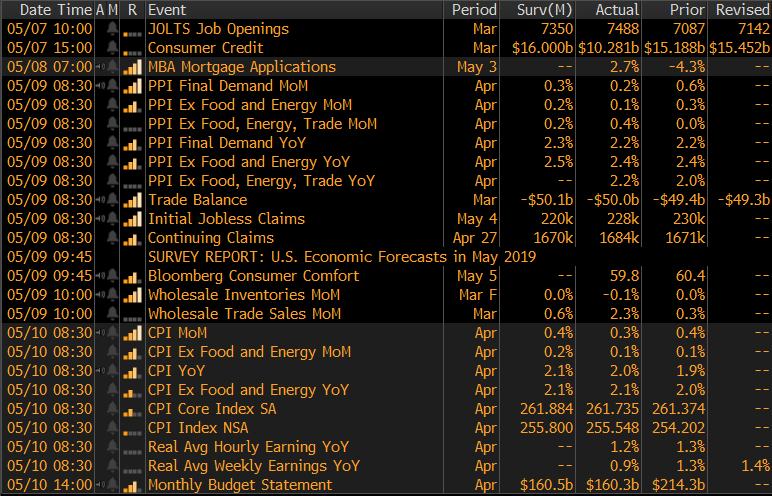
Task: Click the relevance bars for Monthly Budget Statement
Action: (x=132, y=485)
